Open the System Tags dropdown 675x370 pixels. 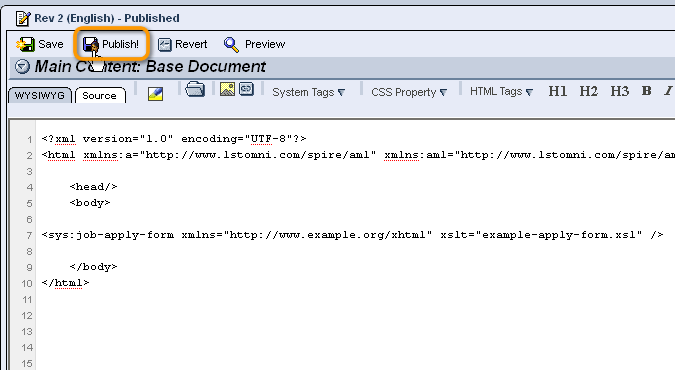click(x=309, y=92)
